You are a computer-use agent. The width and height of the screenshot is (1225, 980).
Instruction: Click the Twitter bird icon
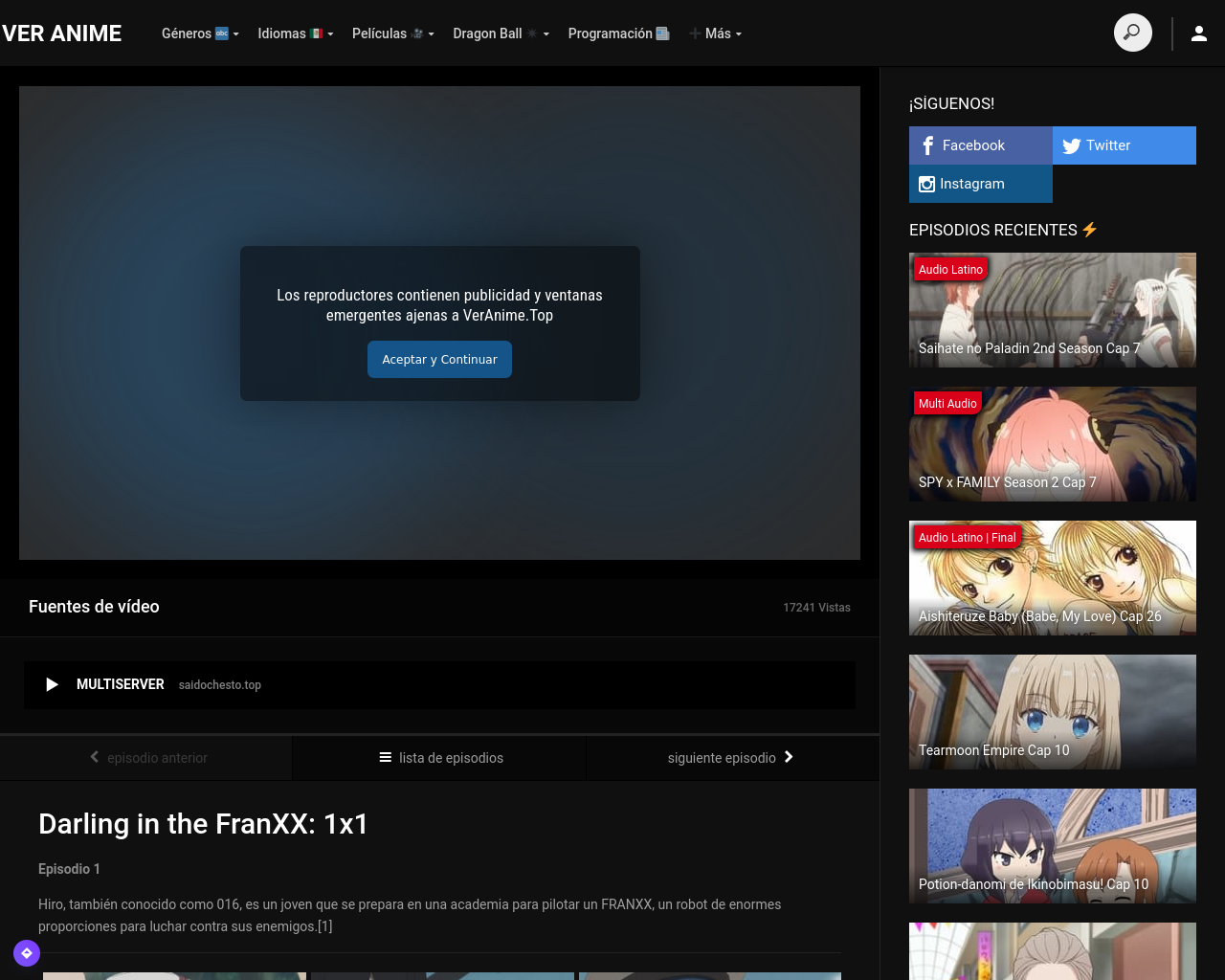[x=1071, y=145]
